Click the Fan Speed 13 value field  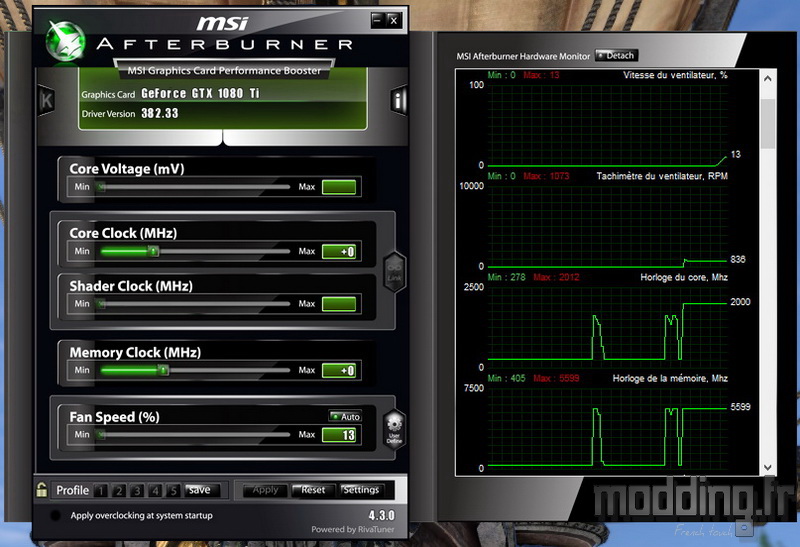point(339,435)
